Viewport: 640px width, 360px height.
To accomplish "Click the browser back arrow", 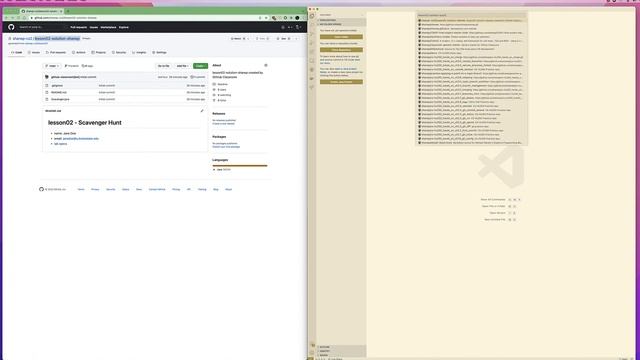I will click(x=6, y=18).
